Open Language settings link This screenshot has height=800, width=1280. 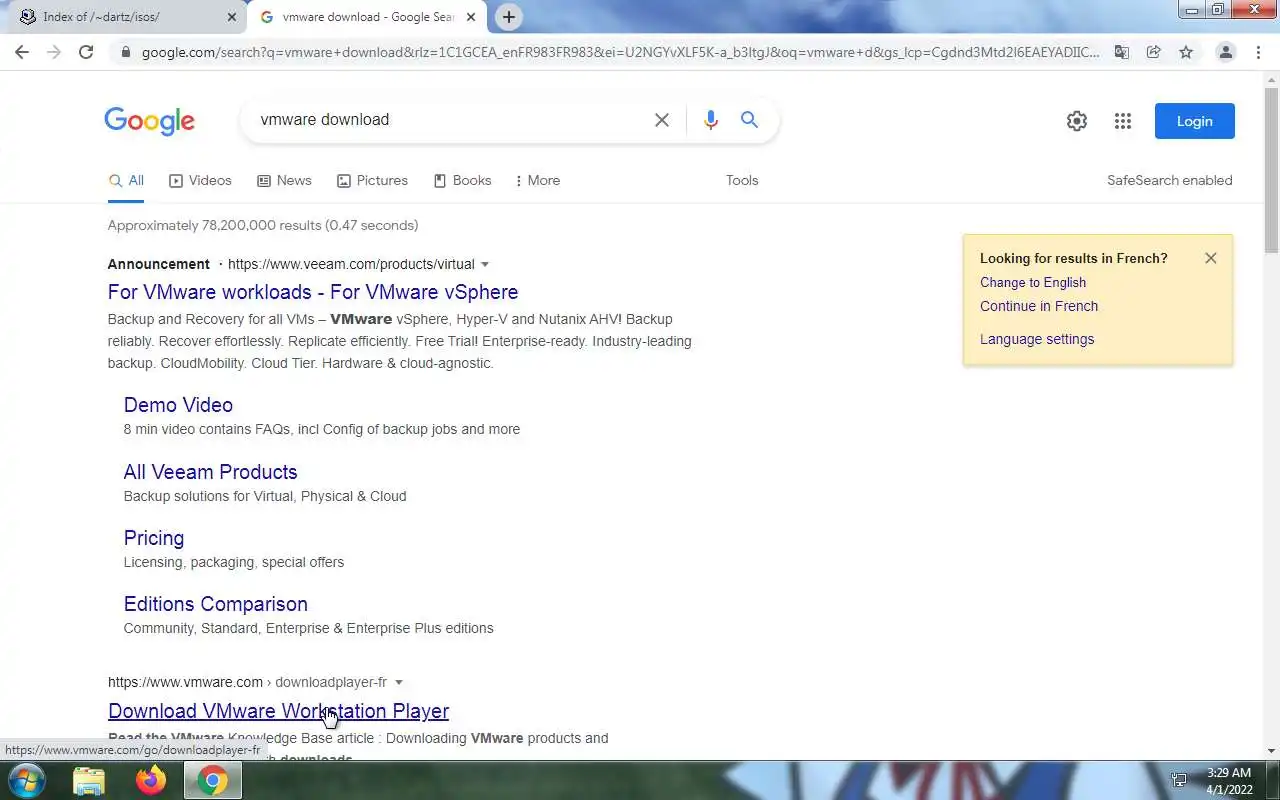[1037, 340]
